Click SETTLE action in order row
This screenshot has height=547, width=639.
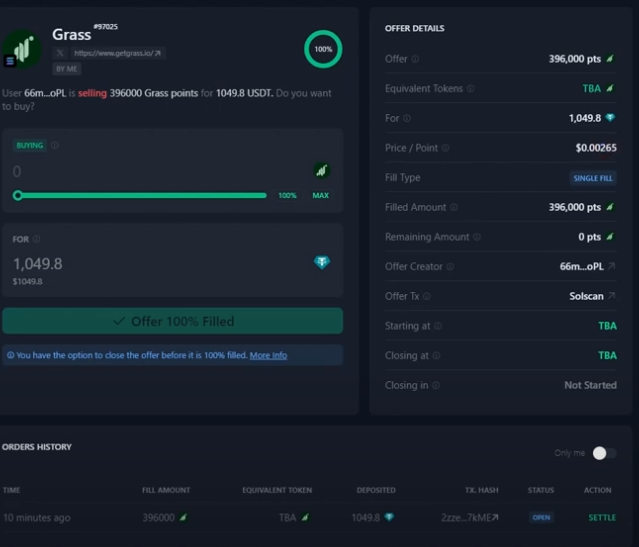602,518
